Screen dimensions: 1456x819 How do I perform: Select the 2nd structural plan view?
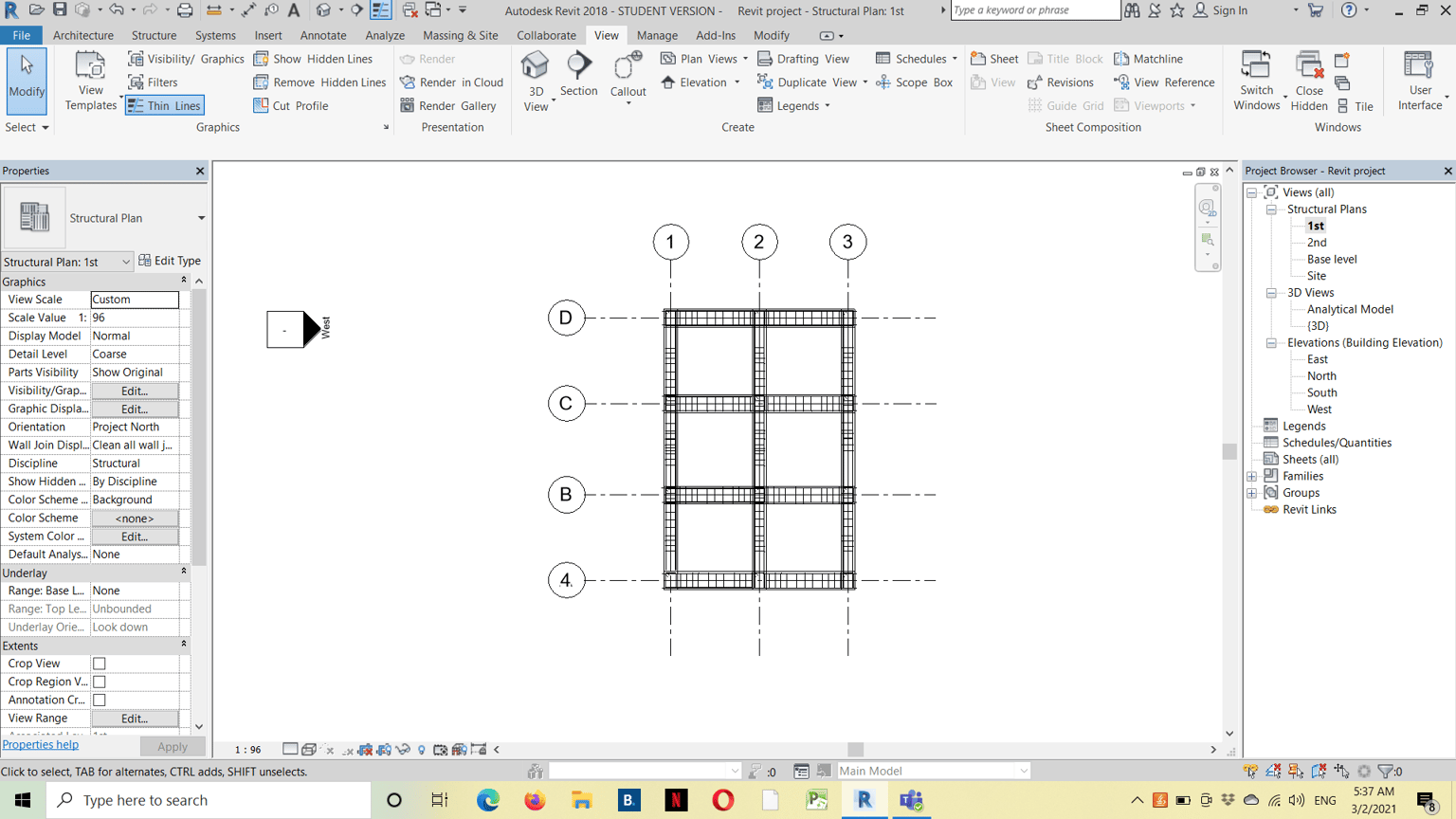(x=1317, y=243)
